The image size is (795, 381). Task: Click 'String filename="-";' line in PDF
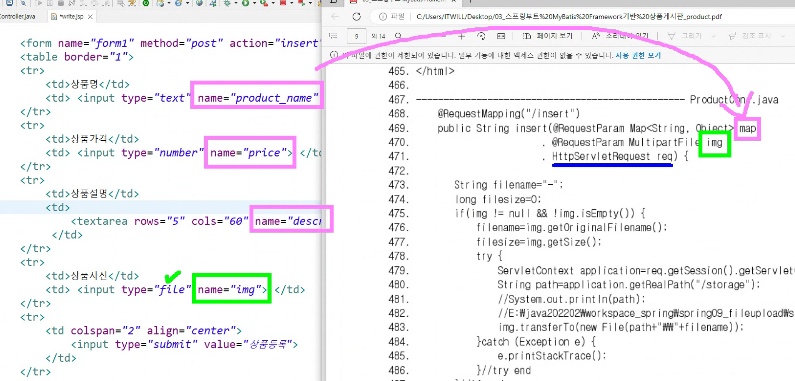pyautogui.click(x=509, y=185)
